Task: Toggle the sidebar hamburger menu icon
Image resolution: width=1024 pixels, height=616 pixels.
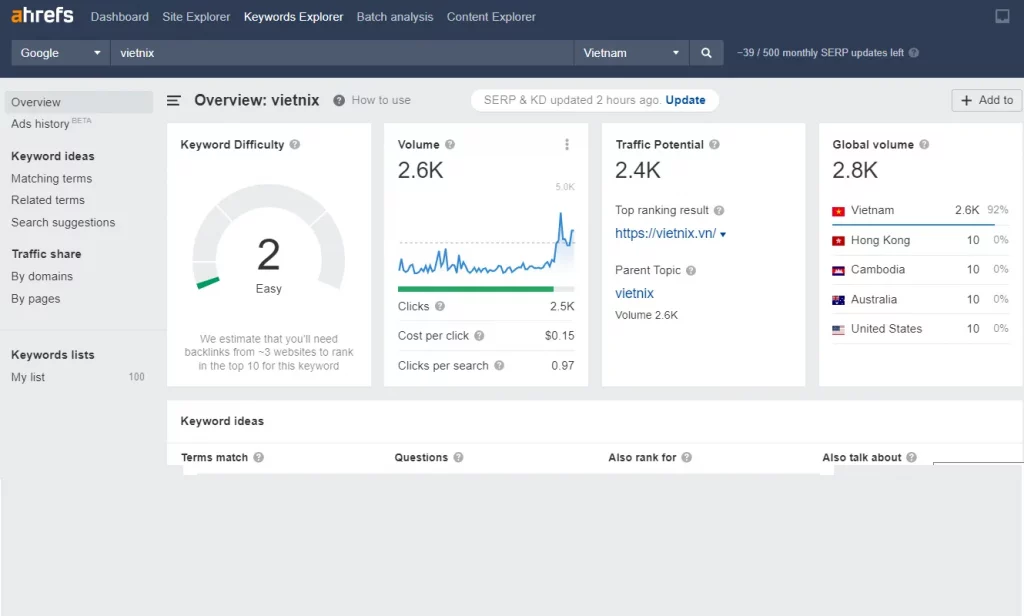Action: 174,101
